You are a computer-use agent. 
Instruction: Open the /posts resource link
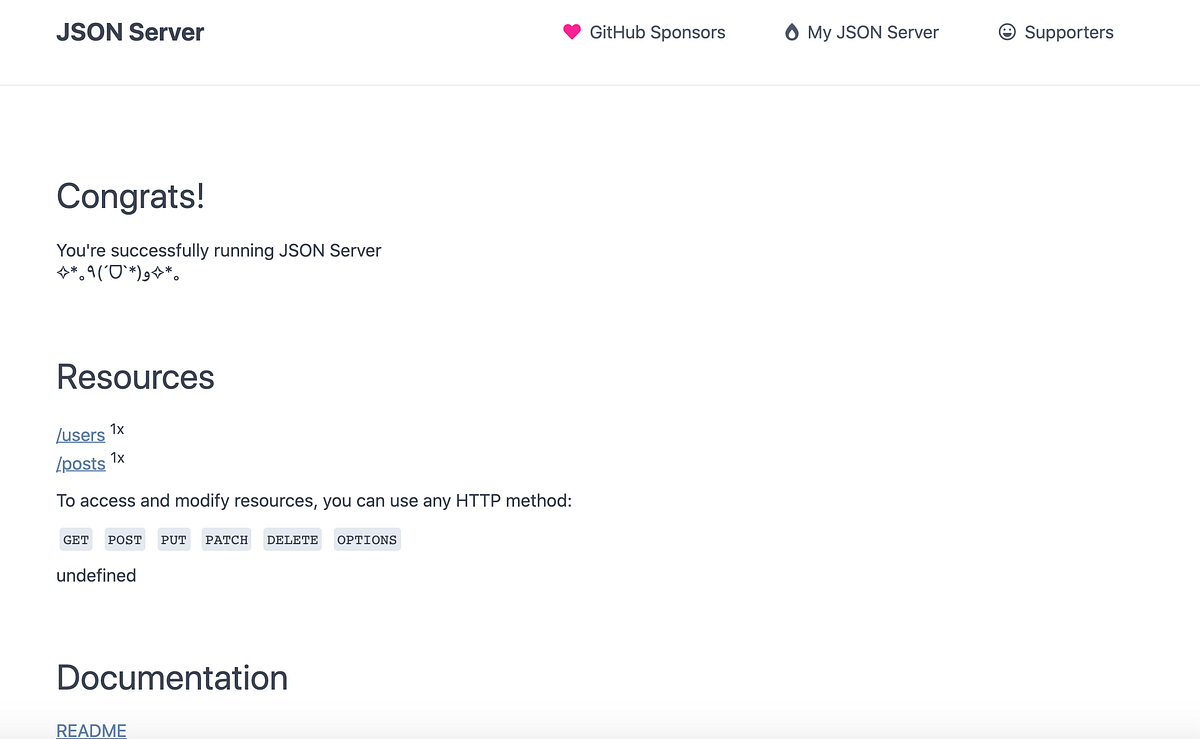pyautogui.click(x=80, y=463)
